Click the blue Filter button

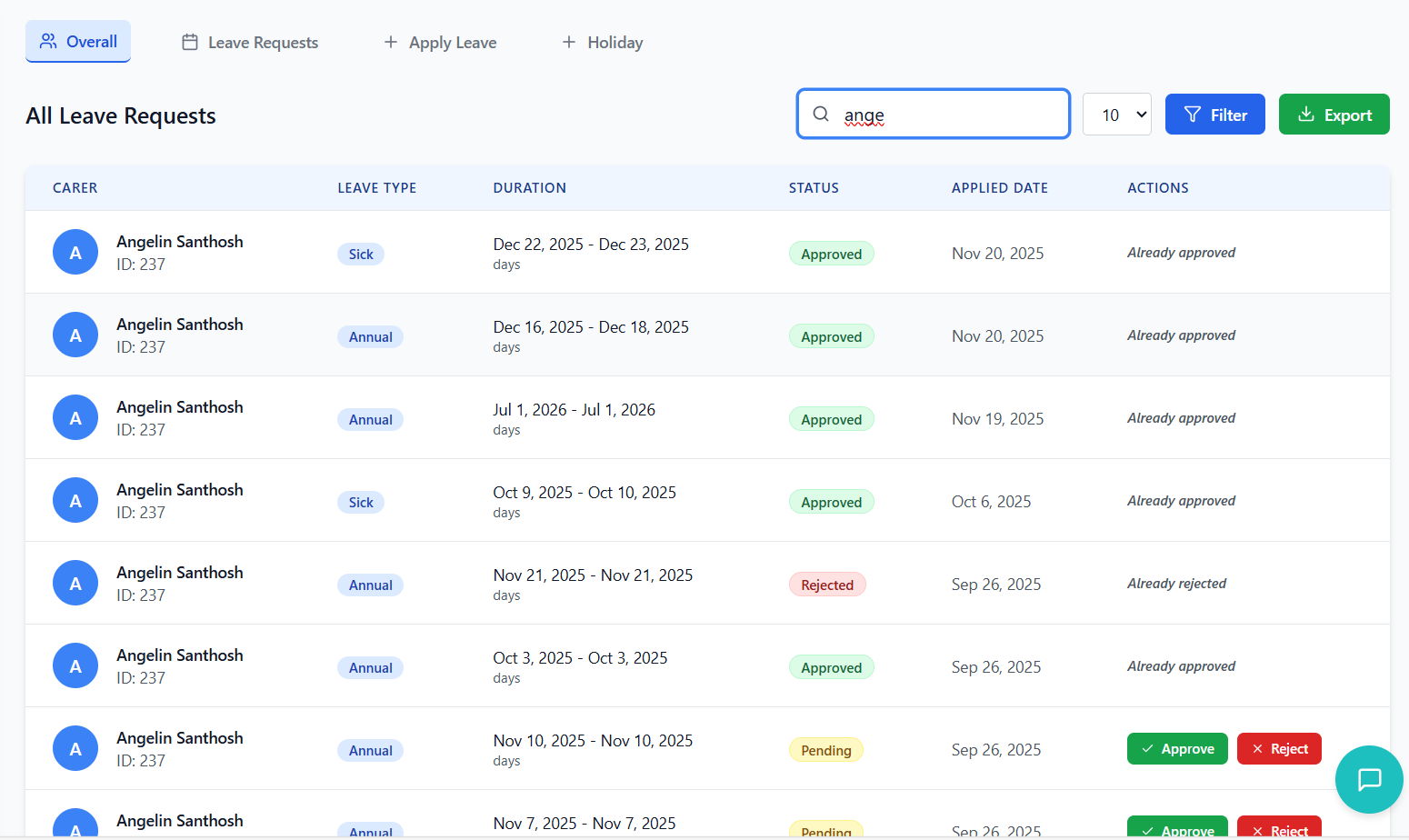(x=1214, y=115)
